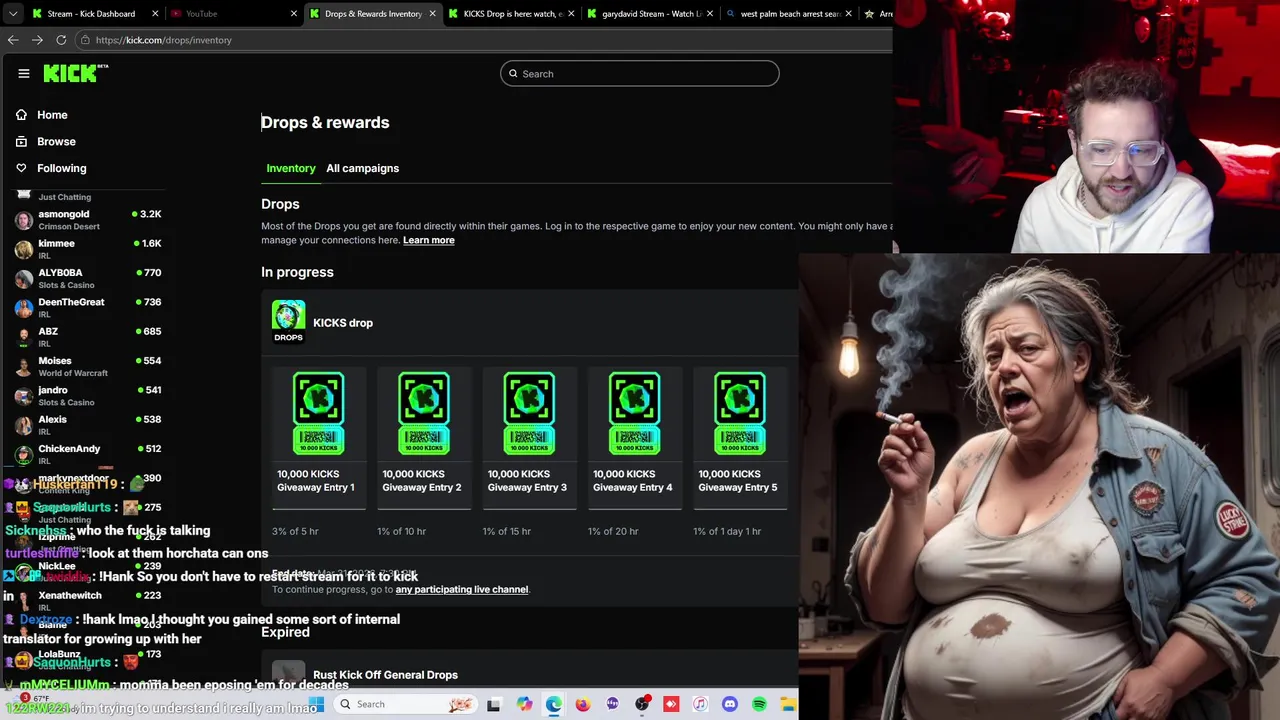
Task: Close the Stream - Kick Dashboard tab
Action: click(x=155, y=14)
